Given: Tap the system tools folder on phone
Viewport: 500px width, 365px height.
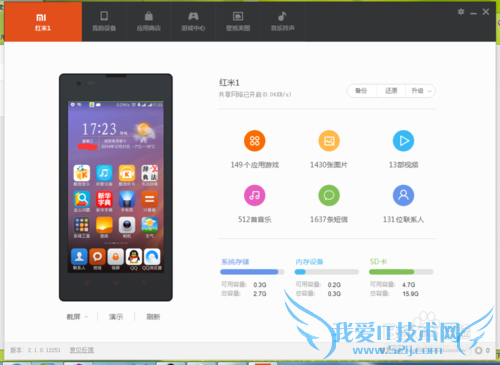Looking at the screenshot, I should point(82,225).
